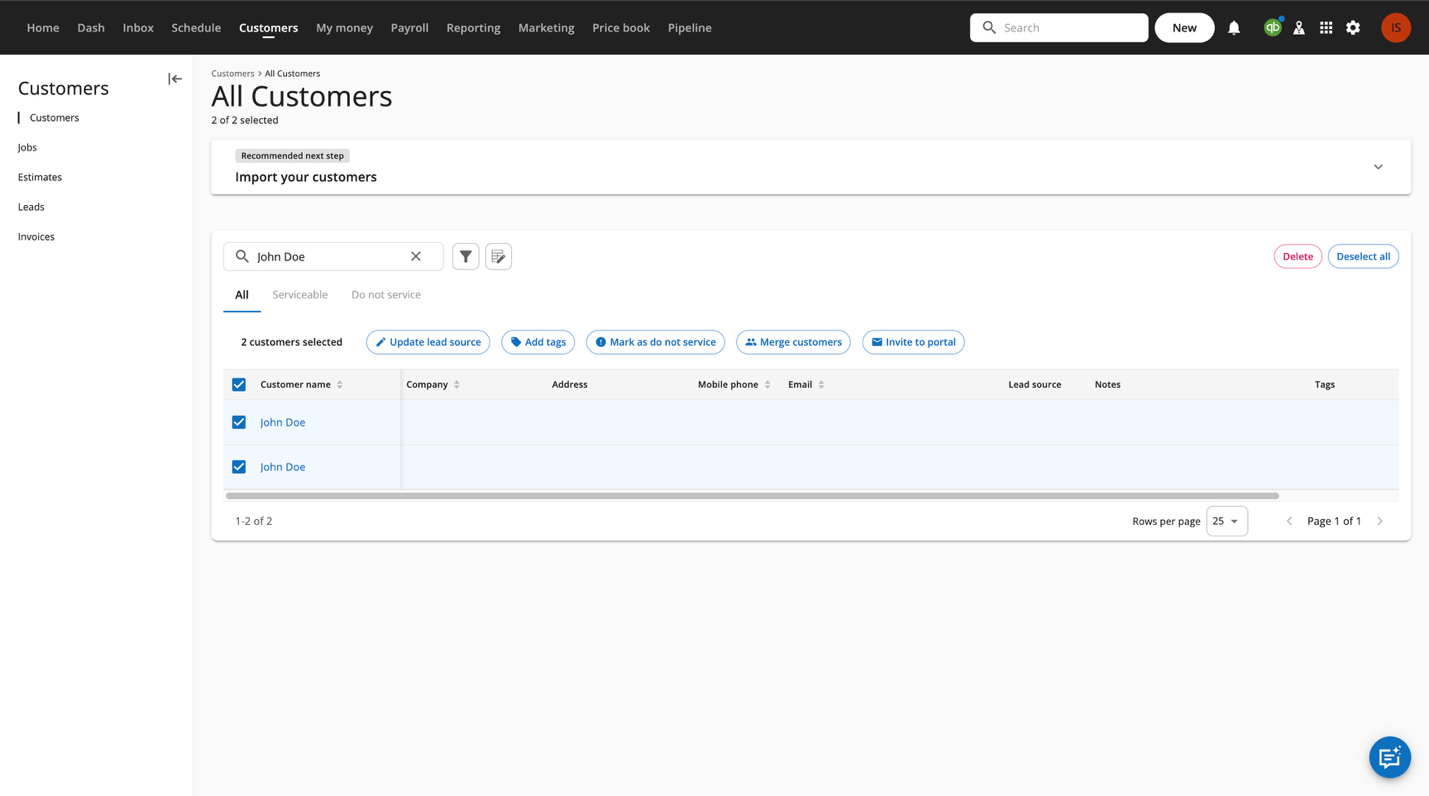
Task: Open Estimates in the sidebar
Action: click(40, 178)
